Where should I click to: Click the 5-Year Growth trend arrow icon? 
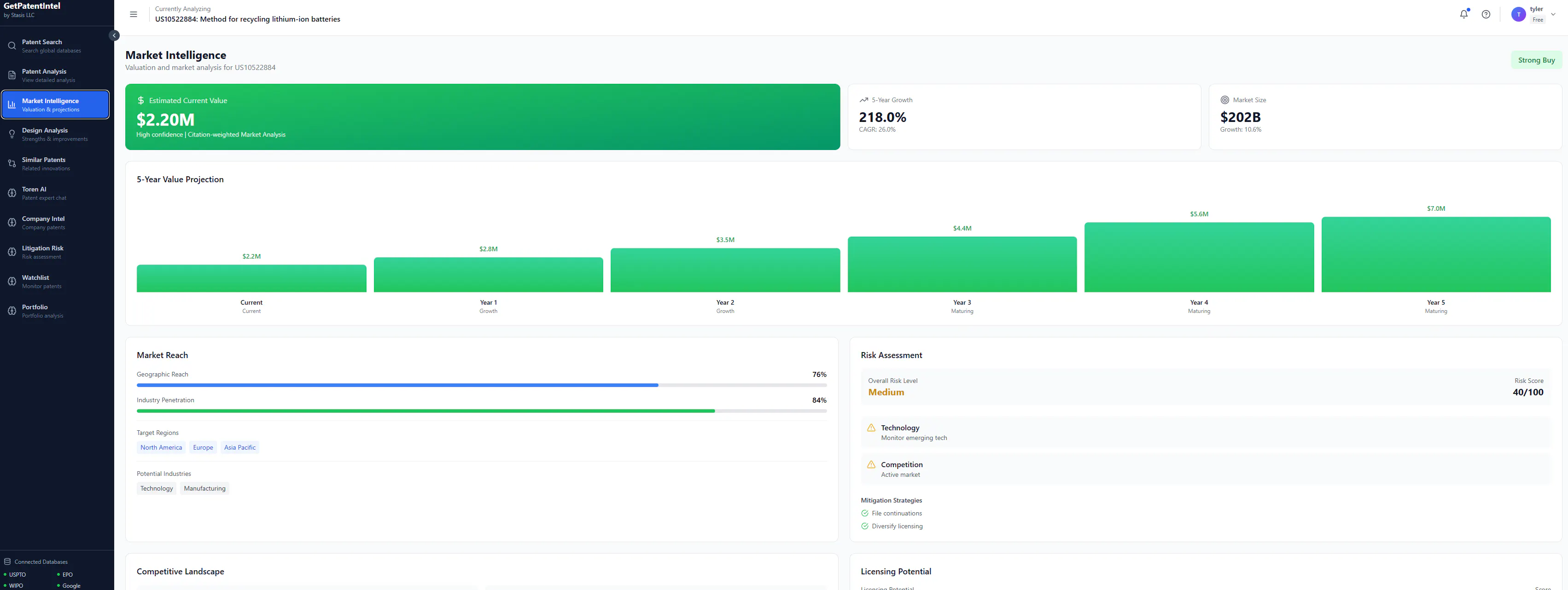pyautogui.click(x=863, y=100)
